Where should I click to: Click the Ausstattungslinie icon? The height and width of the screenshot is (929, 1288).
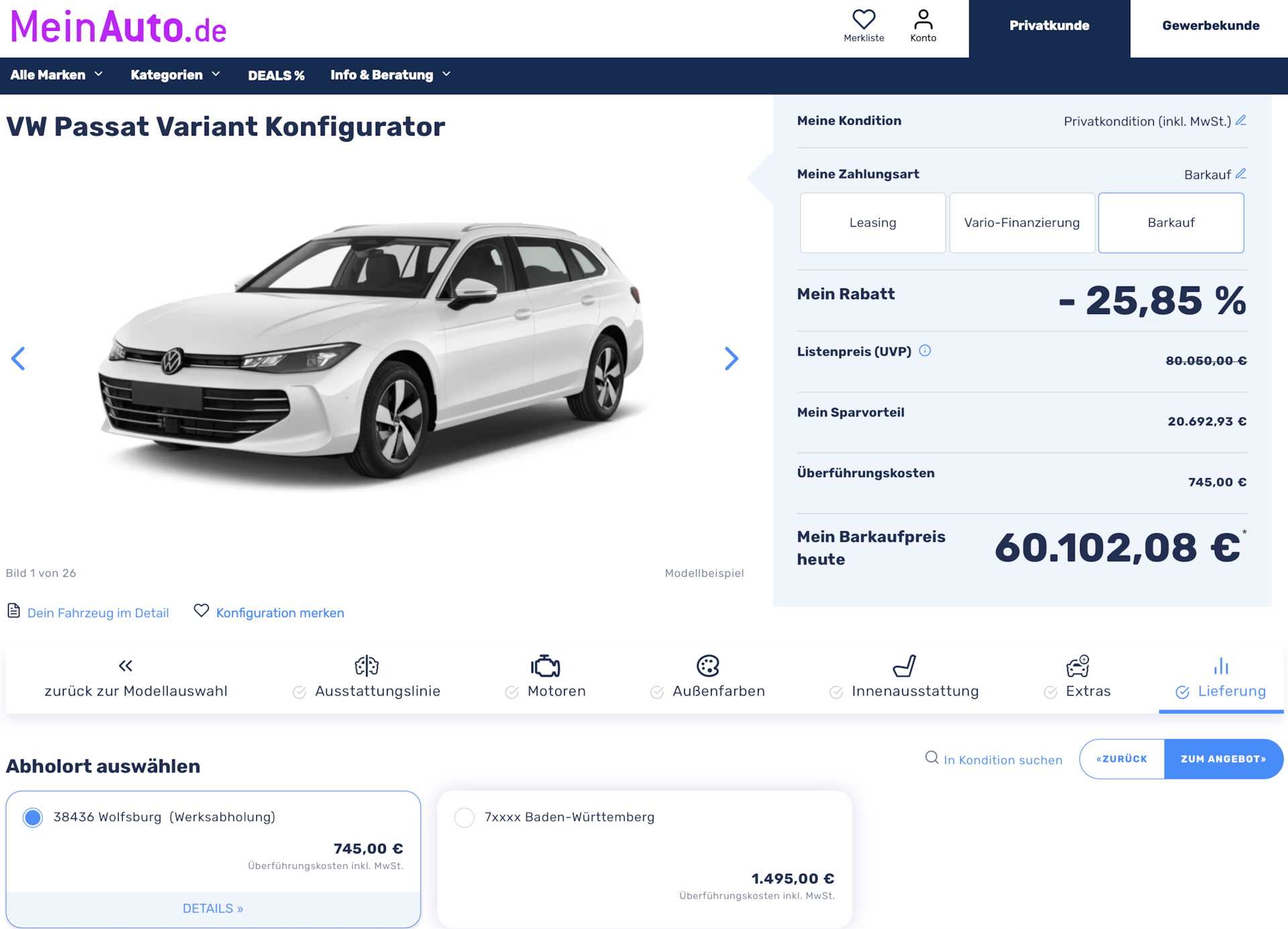click(x=366, y=665)
